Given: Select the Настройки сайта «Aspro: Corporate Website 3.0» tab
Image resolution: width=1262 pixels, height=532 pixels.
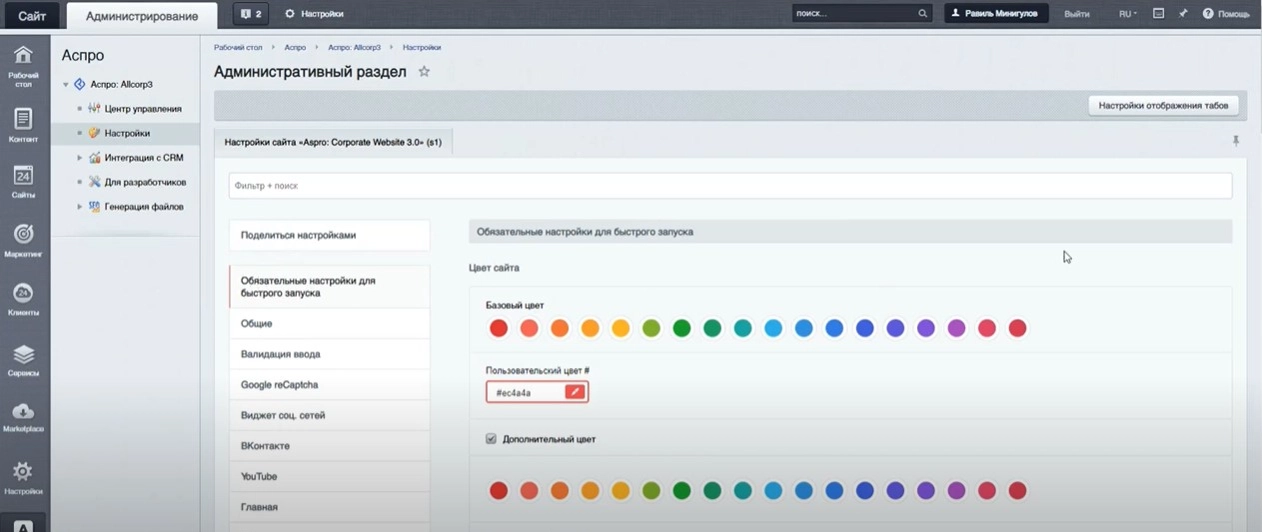Looking at the screenshot, I should tap(333, 142).
